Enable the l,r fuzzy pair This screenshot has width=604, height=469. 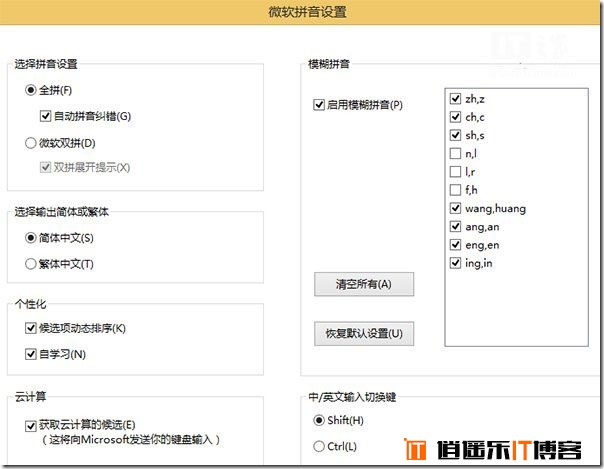point(455,172)
